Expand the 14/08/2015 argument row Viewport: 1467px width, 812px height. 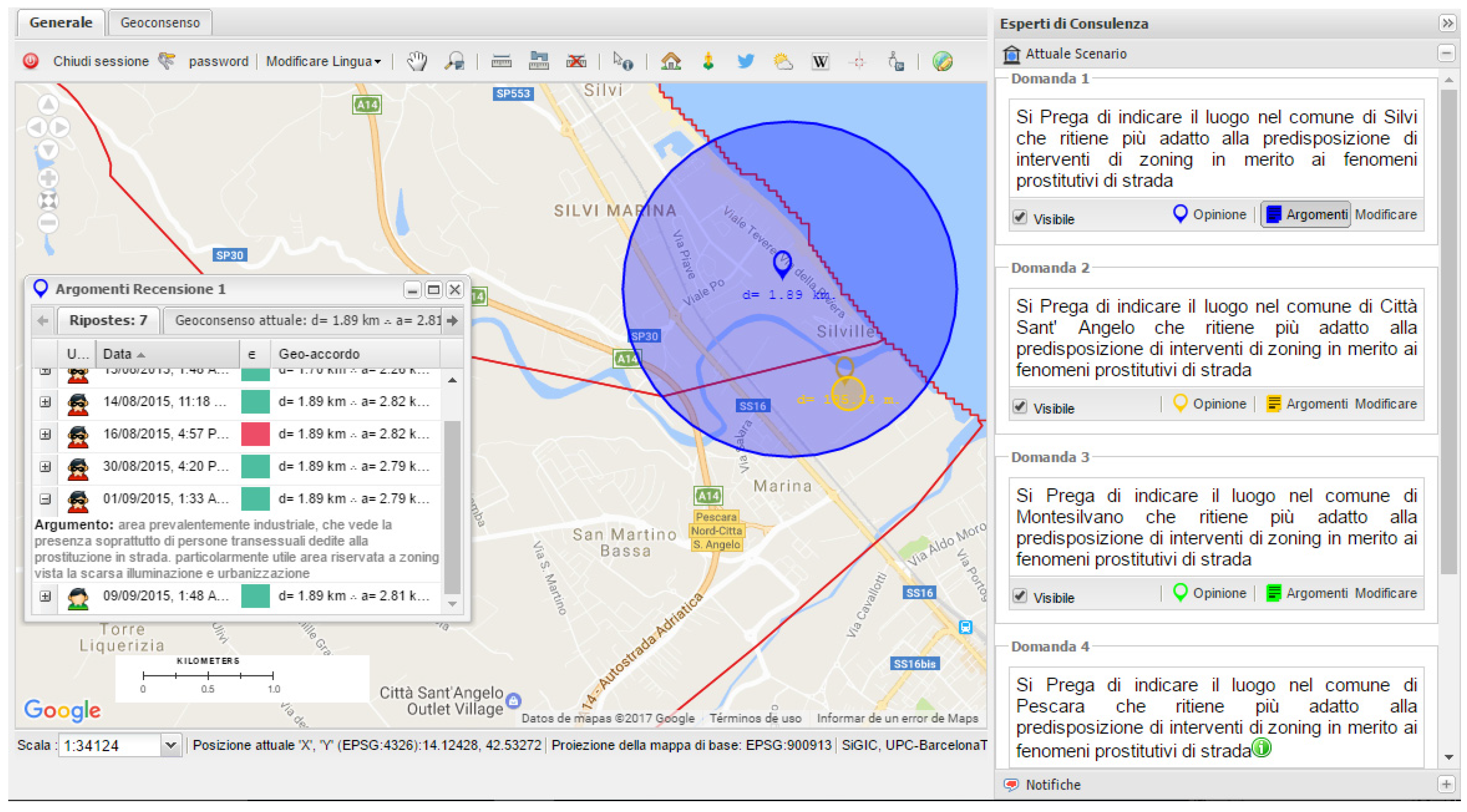tap(45, 402)
